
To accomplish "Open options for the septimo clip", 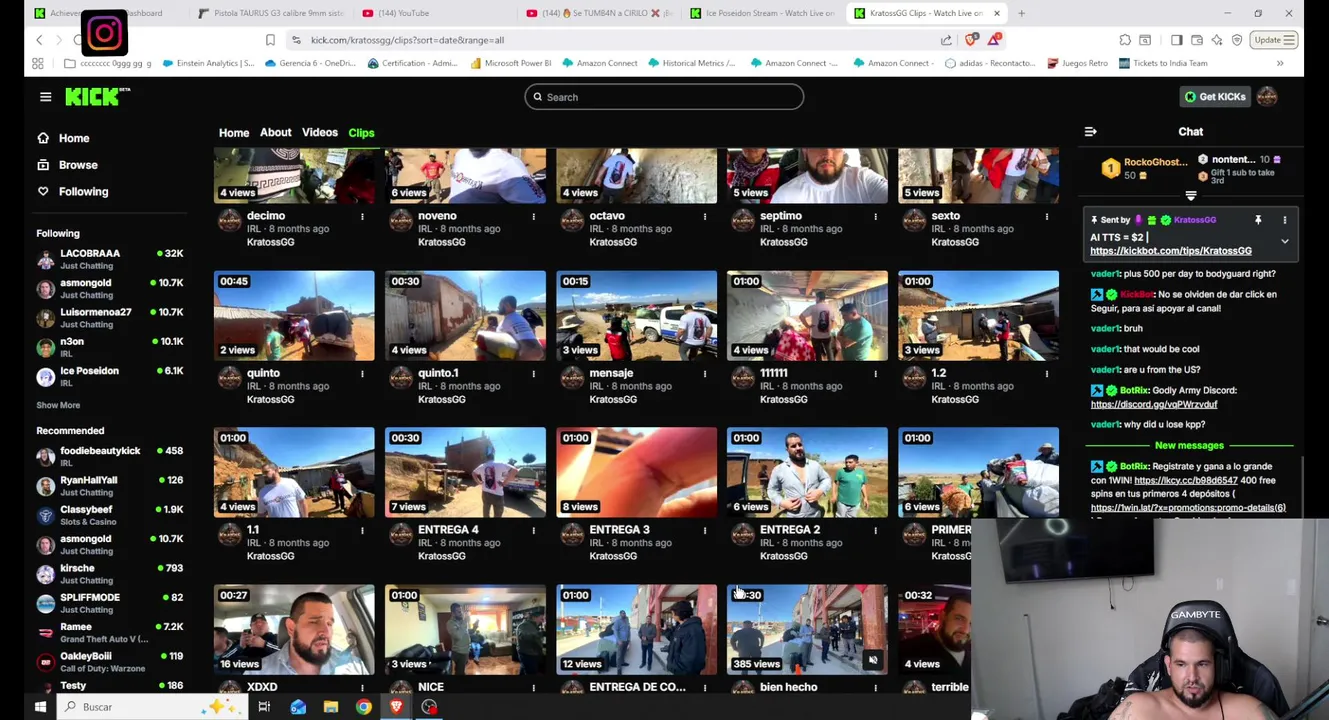I will click(x=875, y=216).
